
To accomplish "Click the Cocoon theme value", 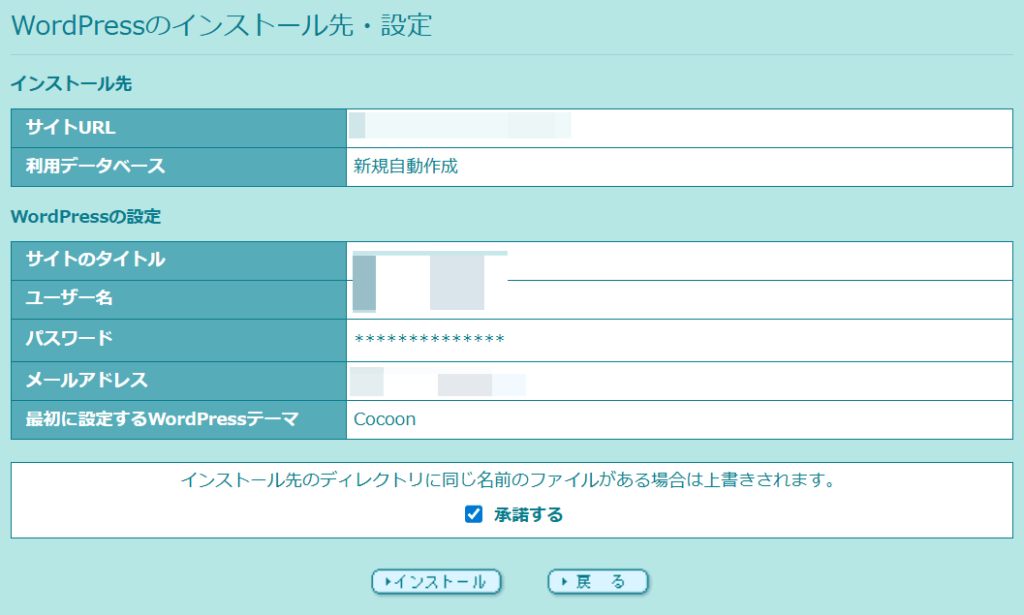I will point(385,420).
